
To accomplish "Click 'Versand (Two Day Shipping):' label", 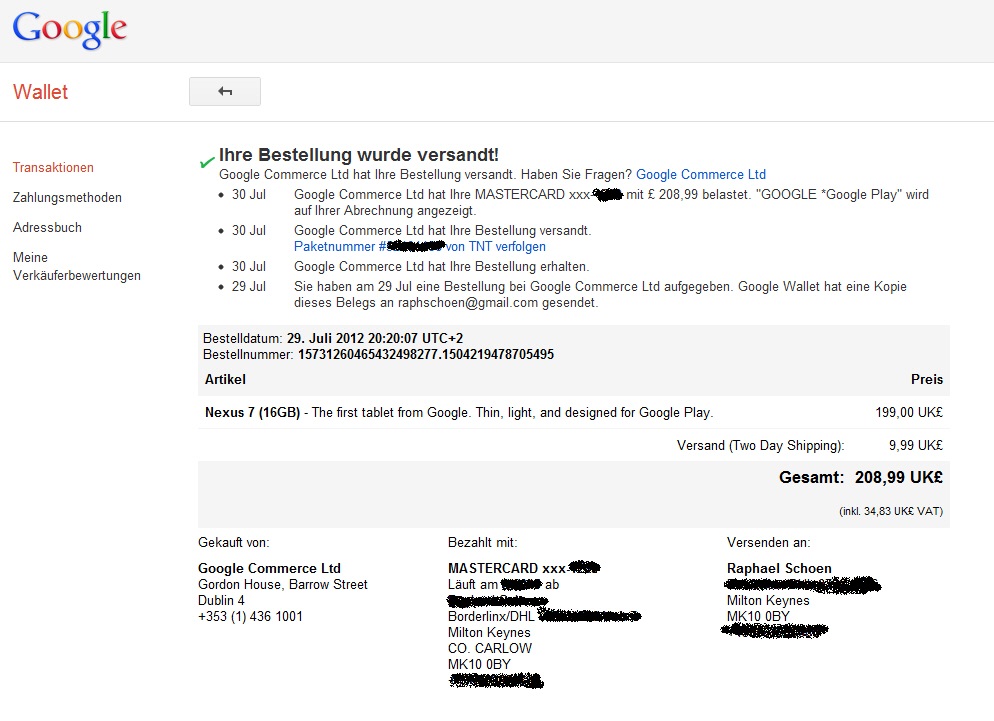I will pos(761,445).
